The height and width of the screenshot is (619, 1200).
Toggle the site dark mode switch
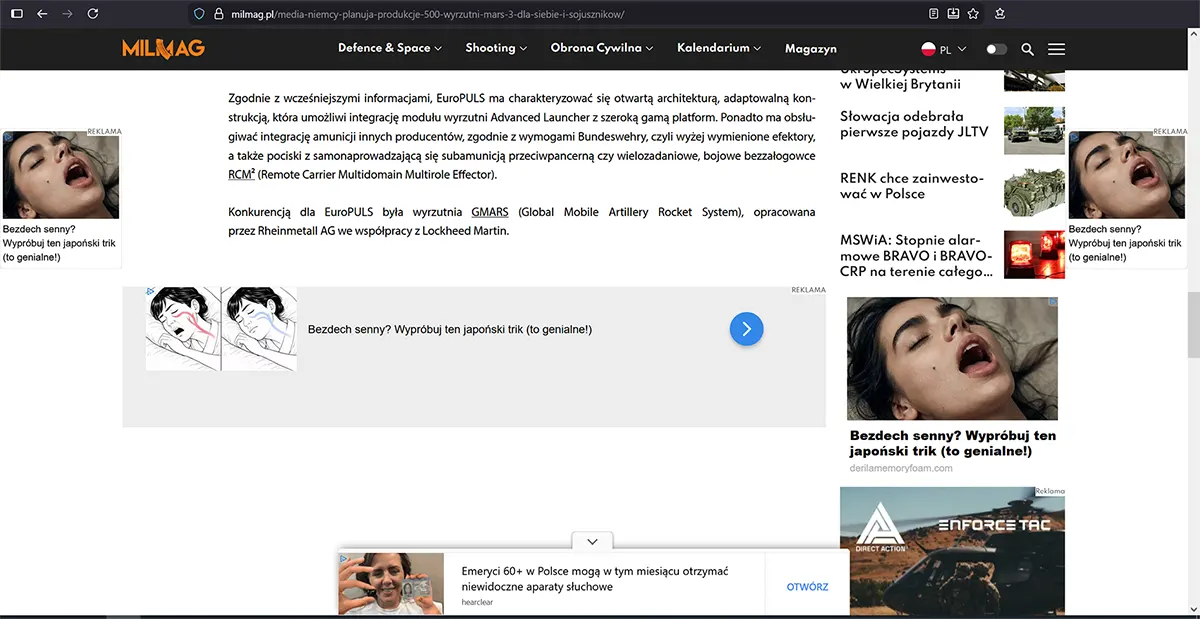(x=995, y=48)
